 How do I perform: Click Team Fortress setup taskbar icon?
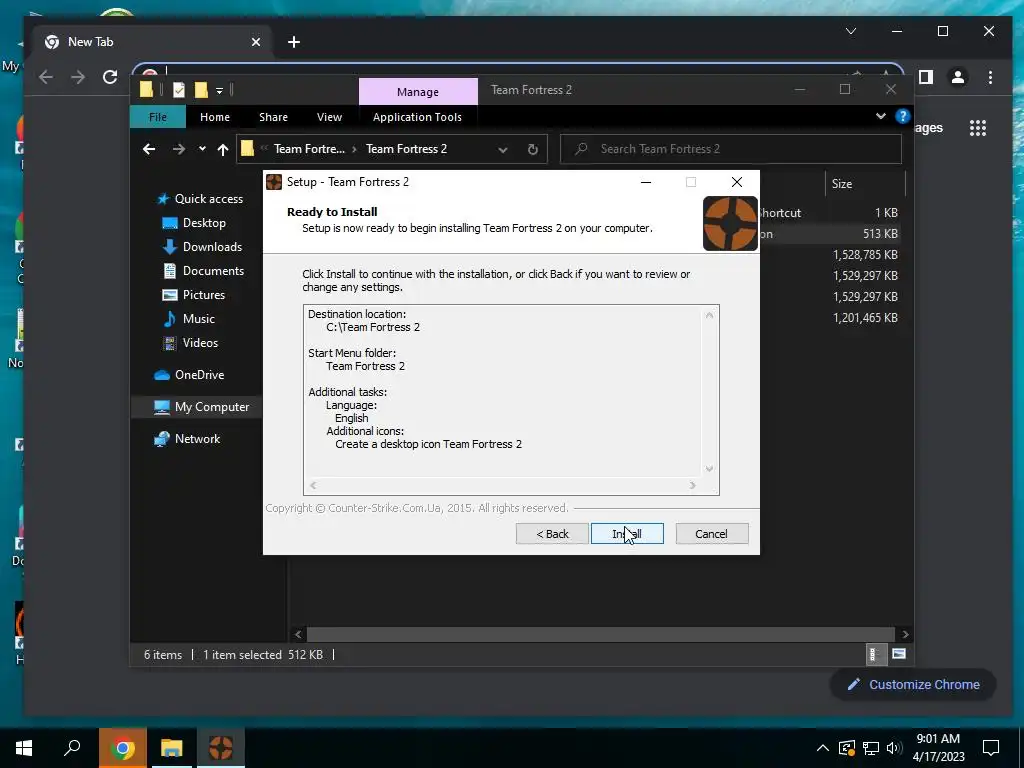pyautogui.click(x=221, y=748)
